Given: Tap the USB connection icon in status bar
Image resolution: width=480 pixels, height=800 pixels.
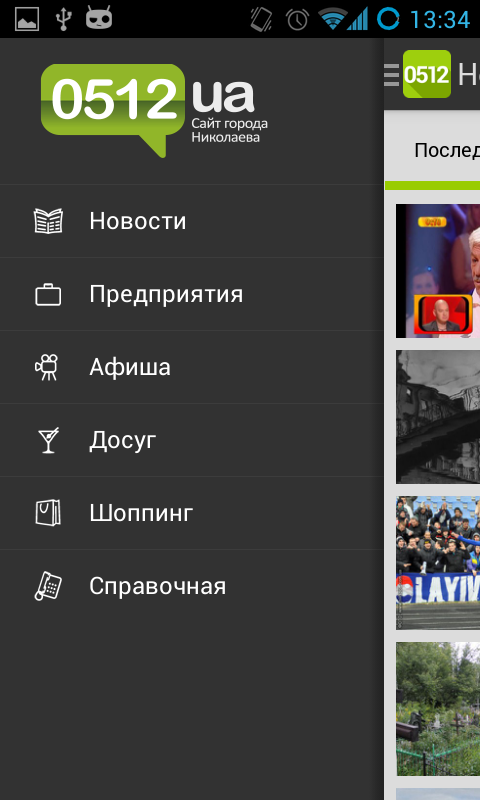Looking at the screenshot, I should pos(63,19).
